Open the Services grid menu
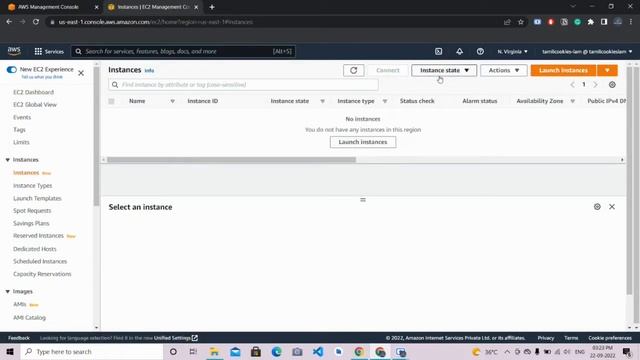Screen dimensions: 640x360 click(x=49, y=51)
